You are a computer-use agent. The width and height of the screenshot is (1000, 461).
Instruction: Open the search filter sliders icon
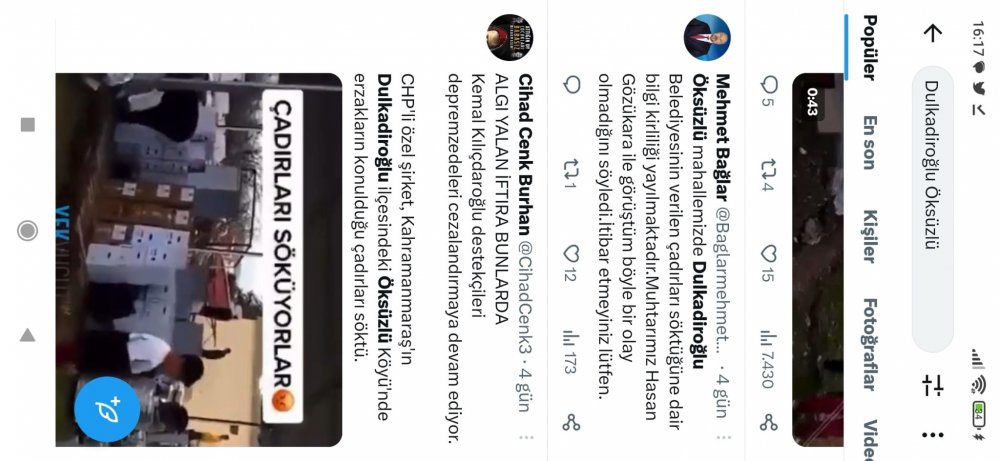point(932,386)
